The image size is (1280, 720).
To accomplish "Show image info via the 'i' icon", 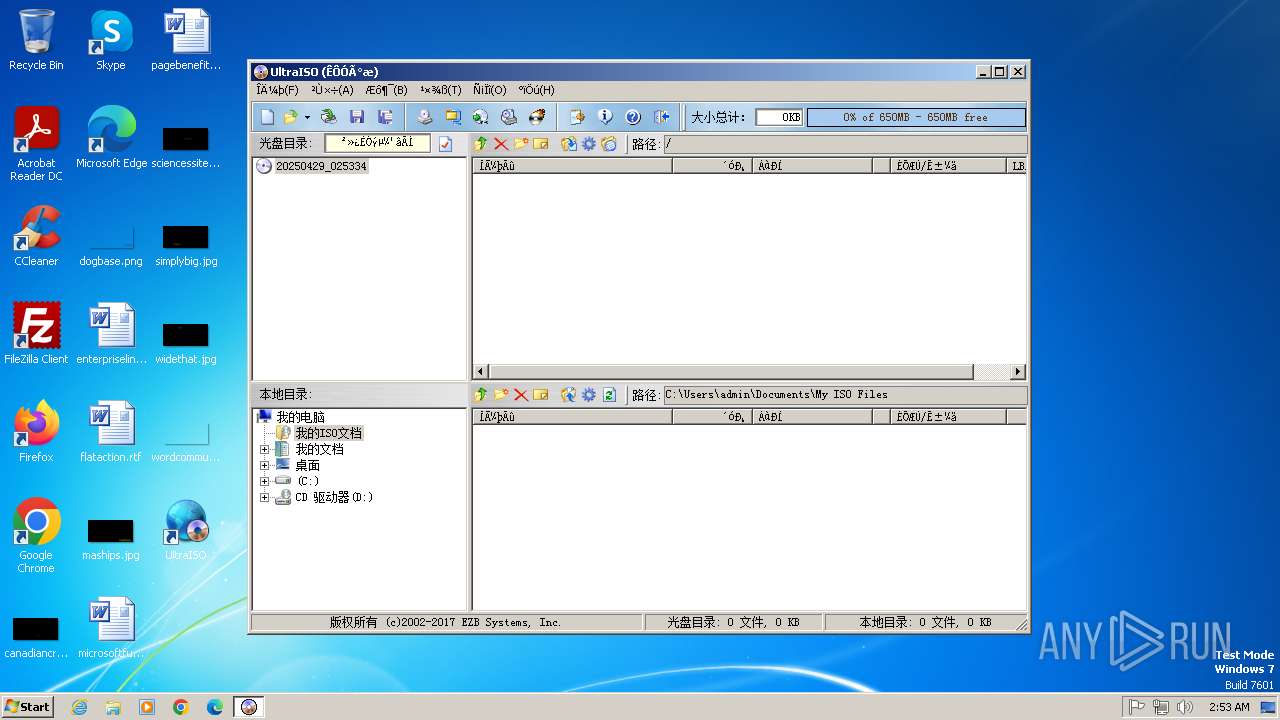I will [605, 117].
